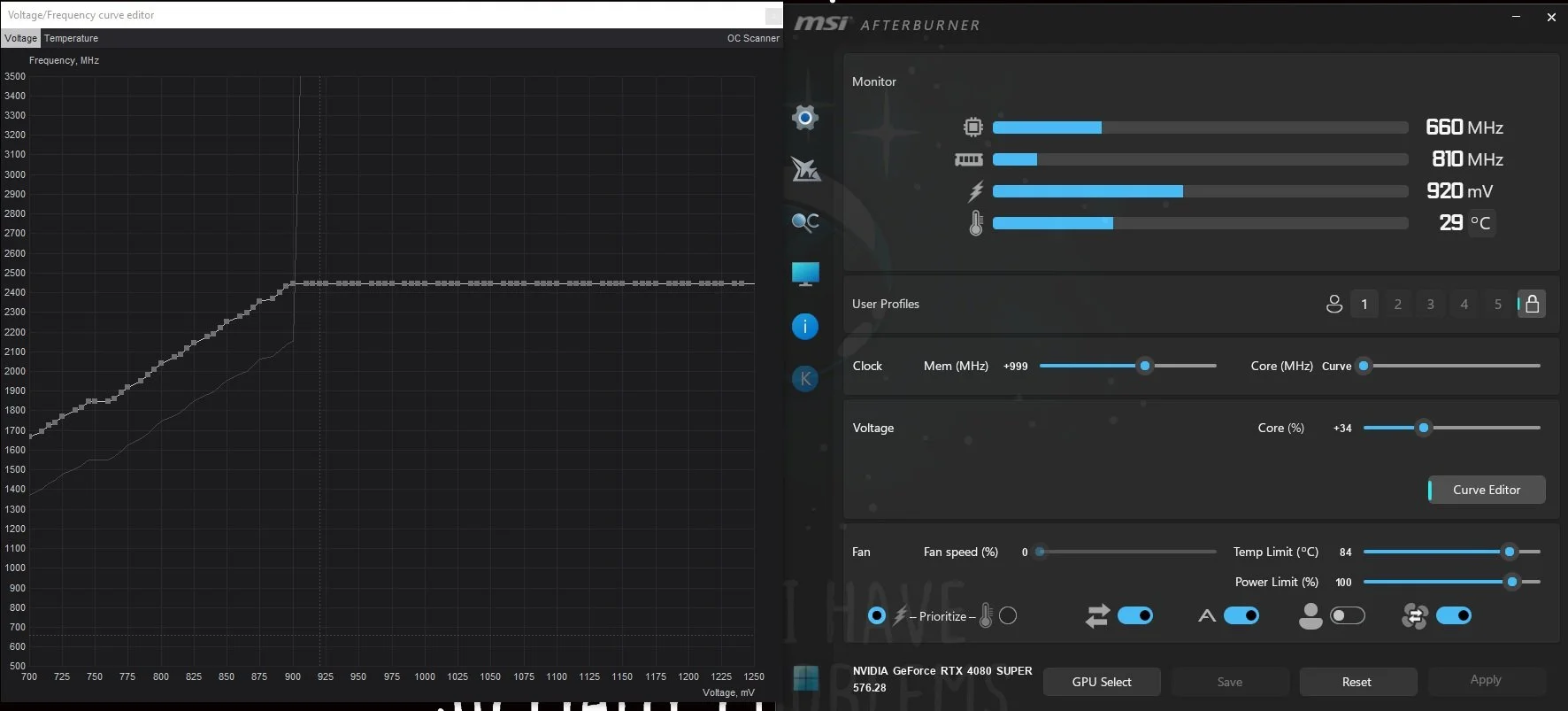Switch to Temperature tab in curve editor

(x=72, y=38)
